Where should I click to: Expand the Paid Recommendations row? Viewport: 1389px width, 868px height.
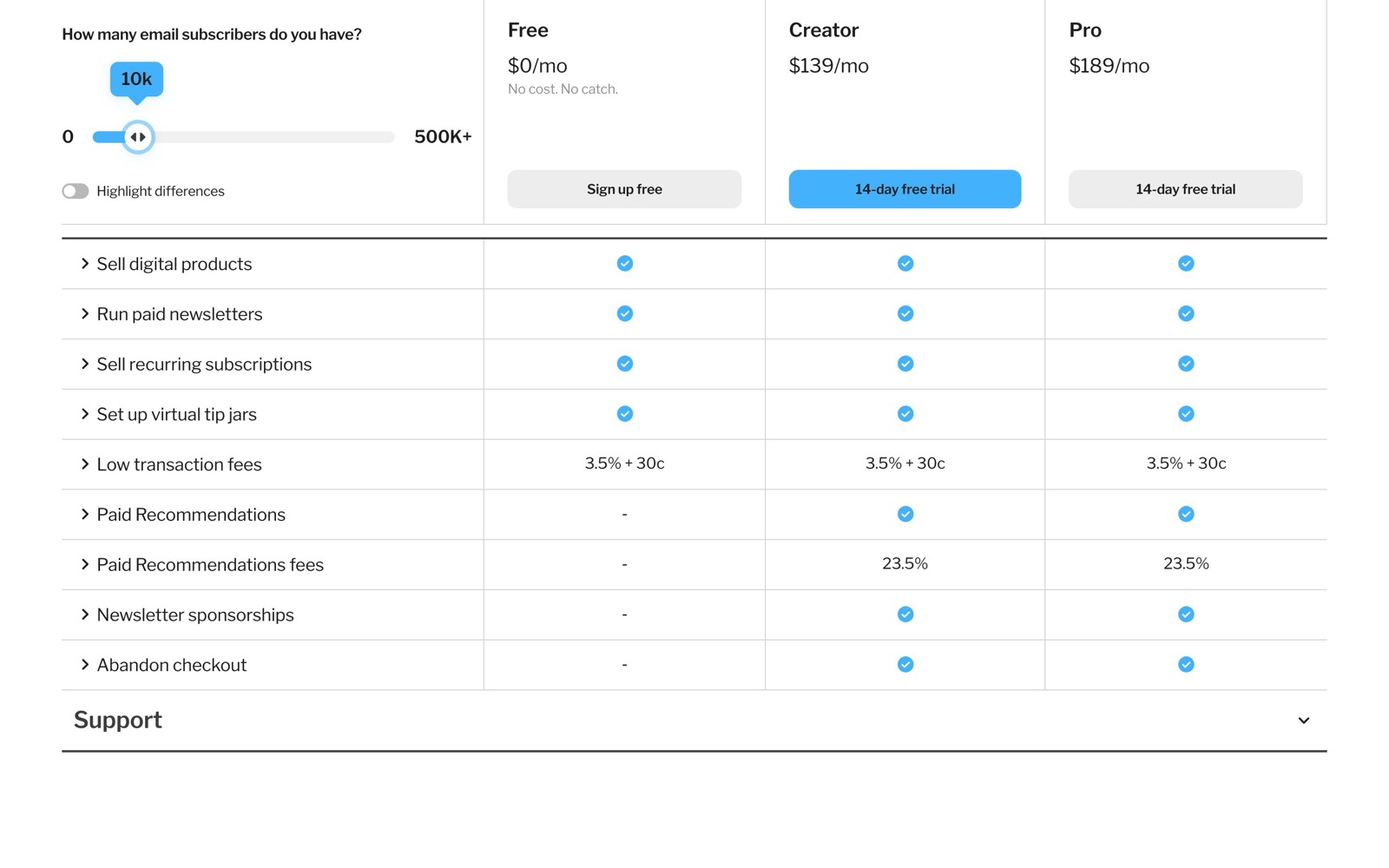coord(85,515)
